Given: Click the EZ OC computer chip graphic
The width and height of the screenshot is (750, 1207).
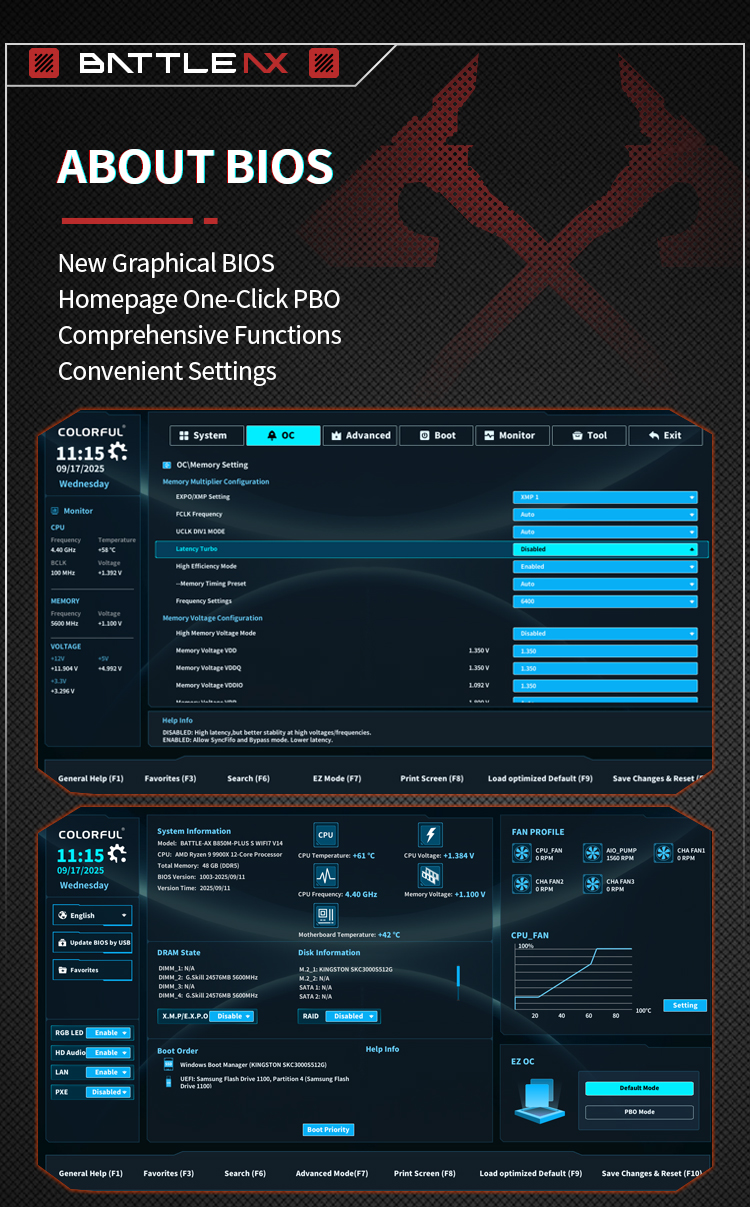Looking at the screenshot, I should pos(540,1099).
